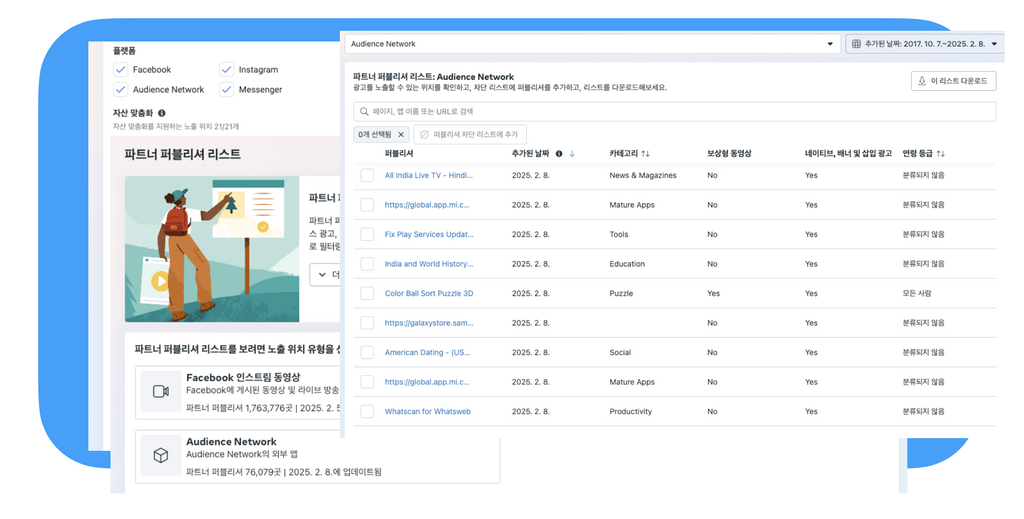
Task: Click the magnifier icon in search box
Action: pyautogui.click(x=364, y=112)
